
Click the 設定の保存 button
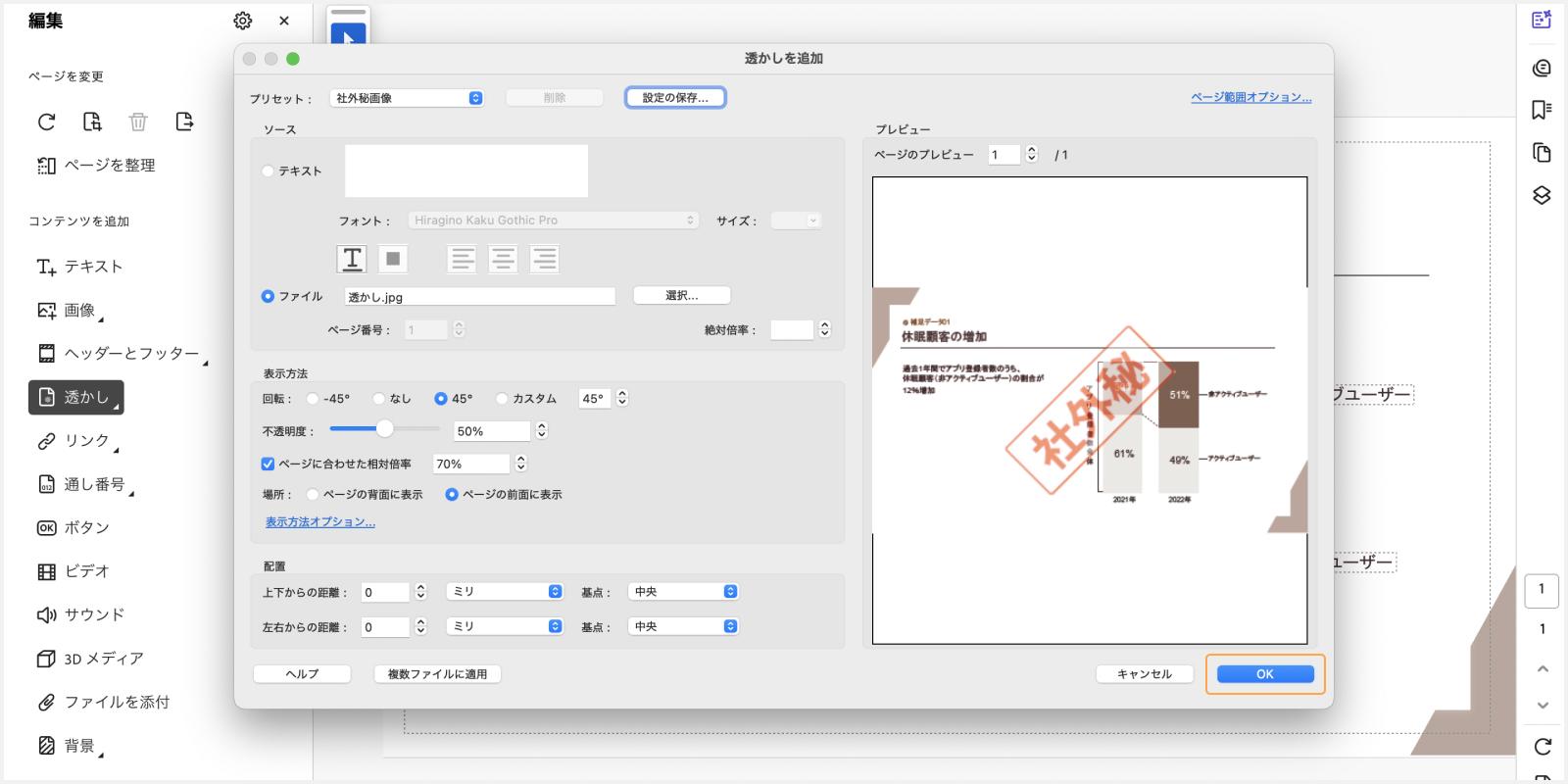pyautogui.click(x=675, y=98)
